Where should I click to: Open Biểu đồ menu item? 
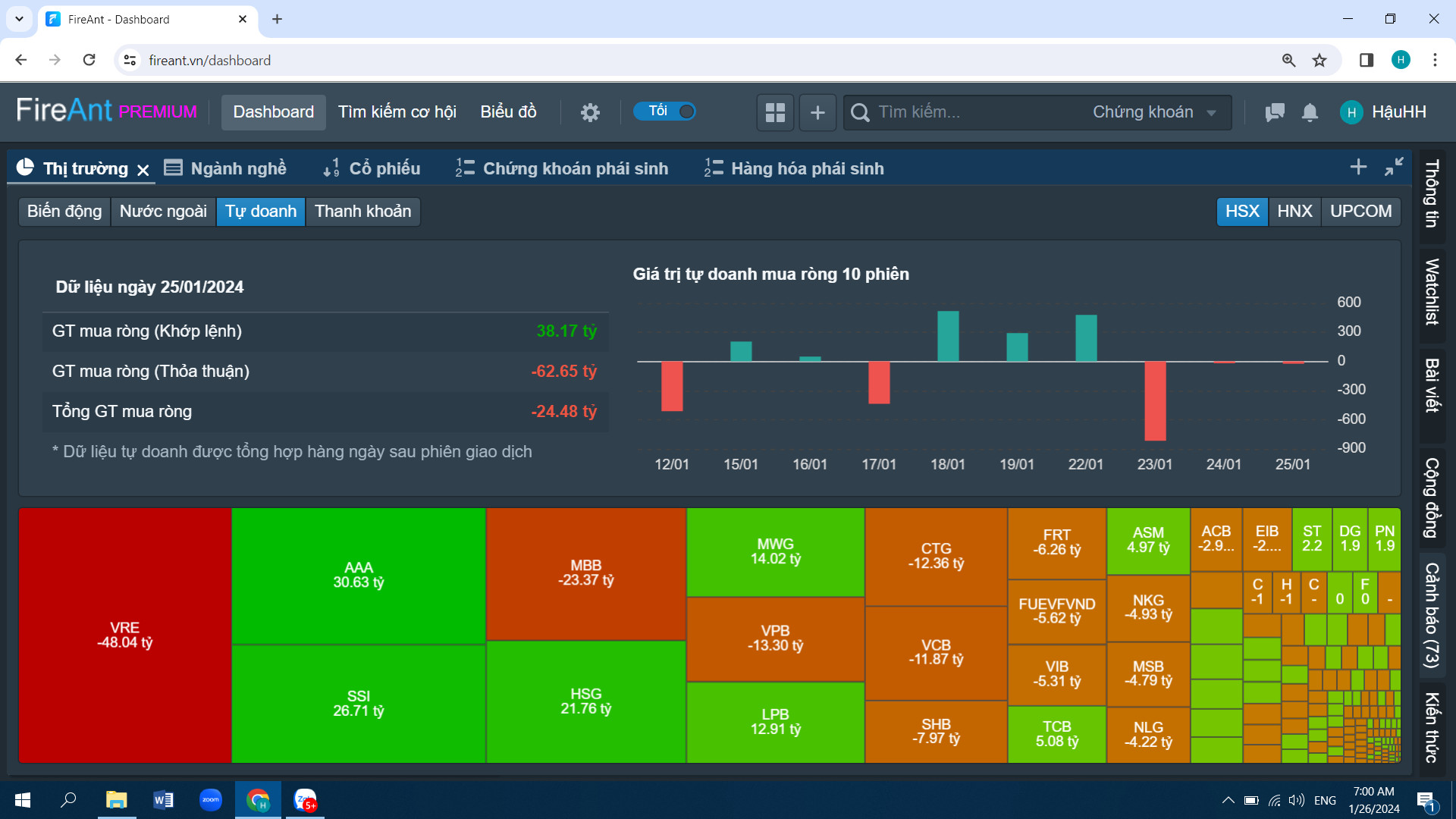[508, 112]
